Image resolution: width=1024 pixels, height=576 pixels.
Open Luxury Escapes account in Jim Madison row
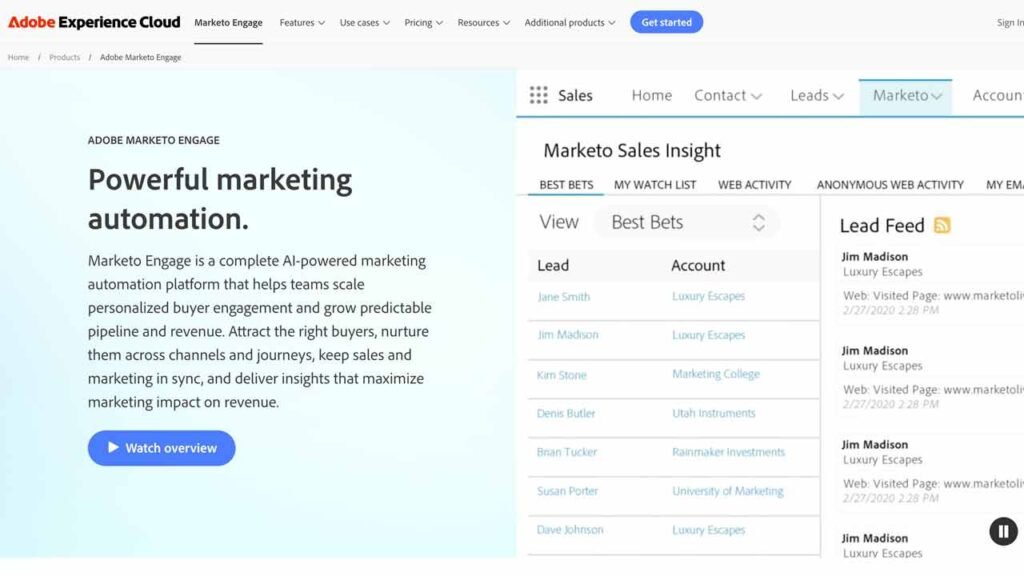click(709, 335)
